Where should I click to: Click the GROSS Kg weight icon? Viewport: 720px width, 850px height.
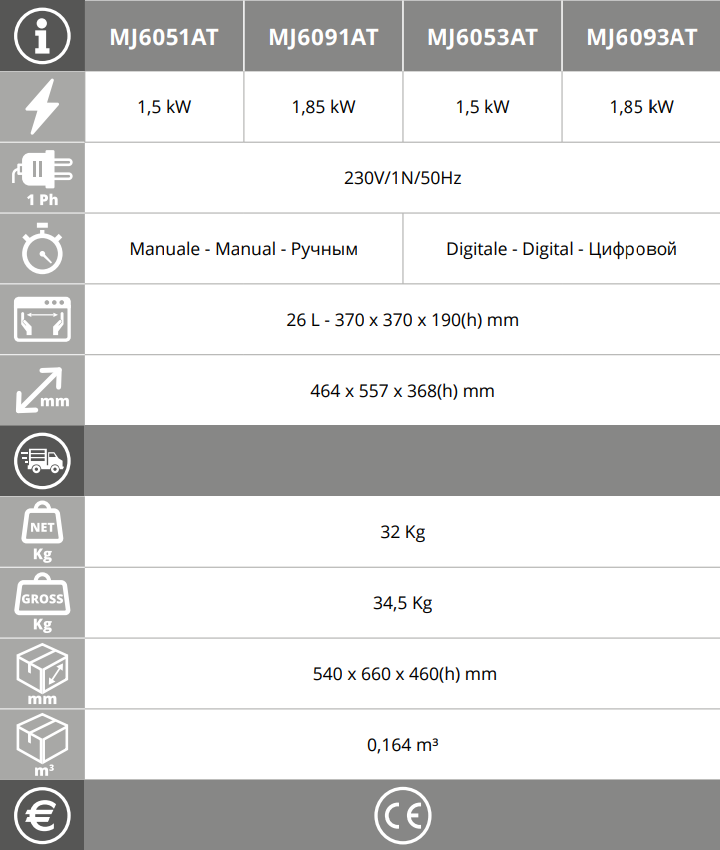click(x=42, y=603)
